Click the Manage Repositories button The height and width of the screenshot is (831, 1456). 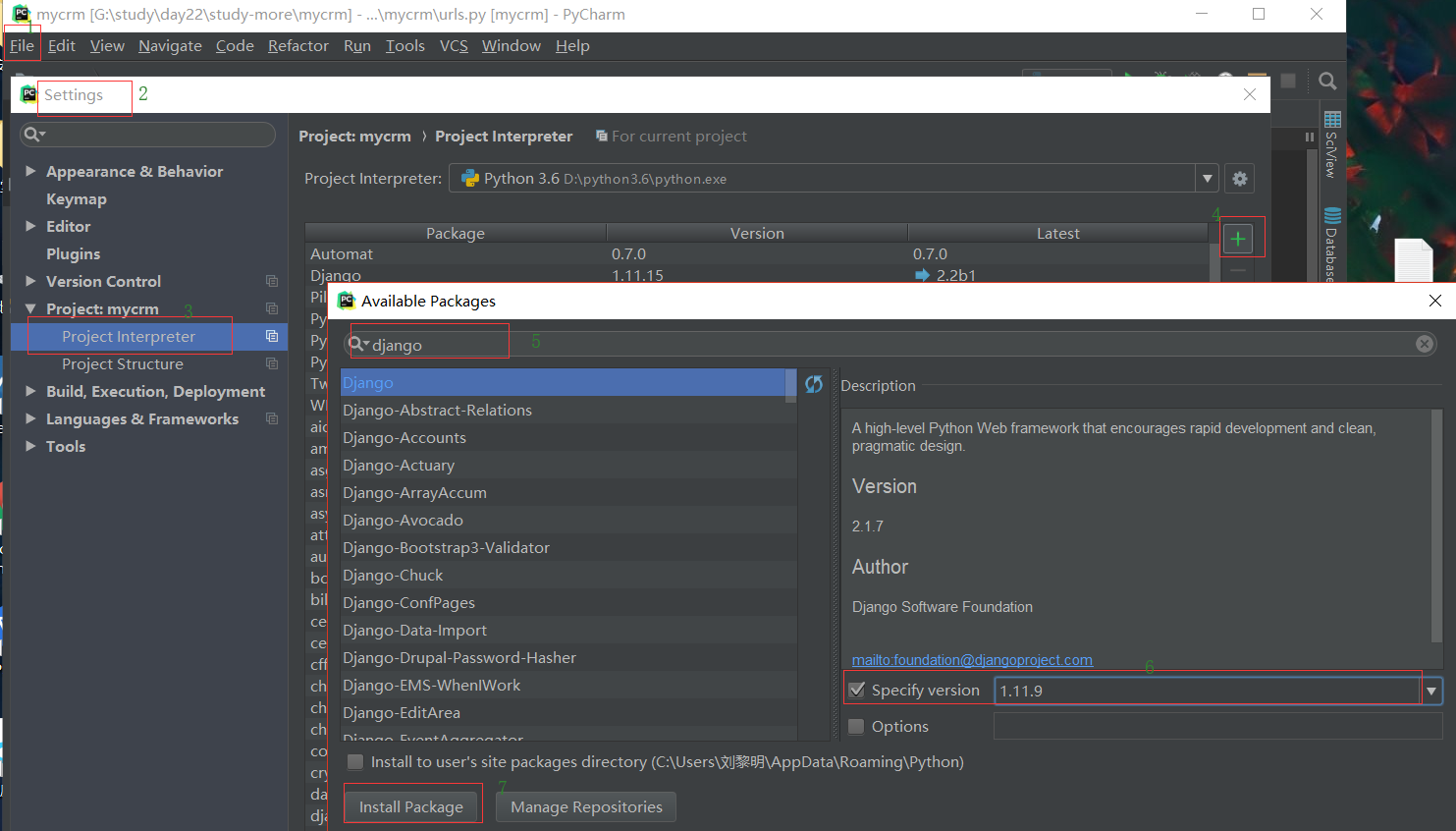586,806
